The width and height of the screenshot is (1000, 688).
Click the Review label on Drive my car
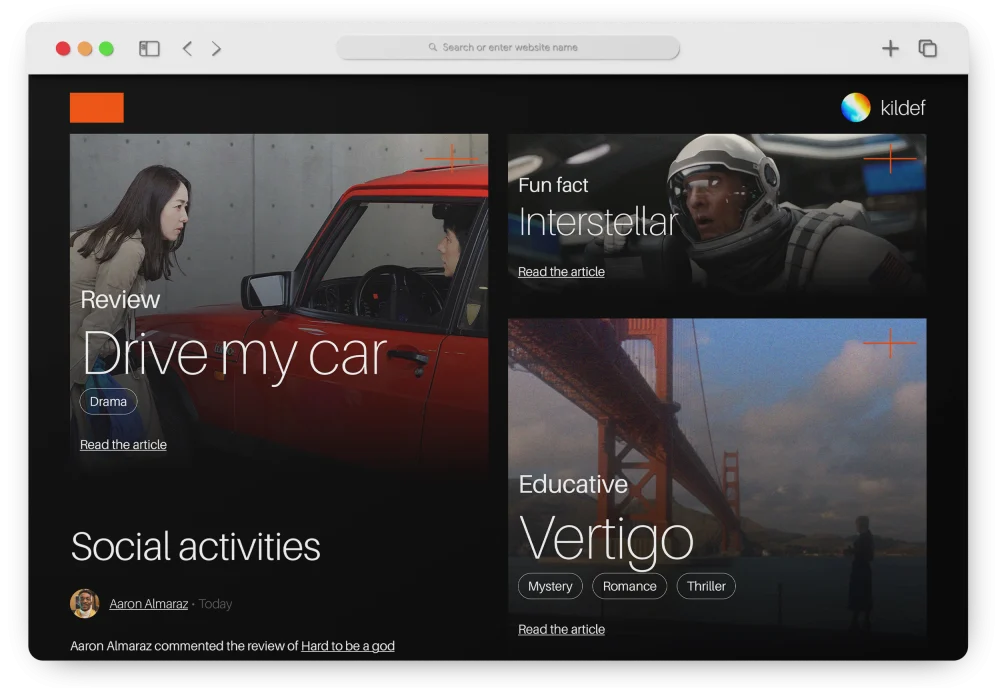(x=120, y=300)
